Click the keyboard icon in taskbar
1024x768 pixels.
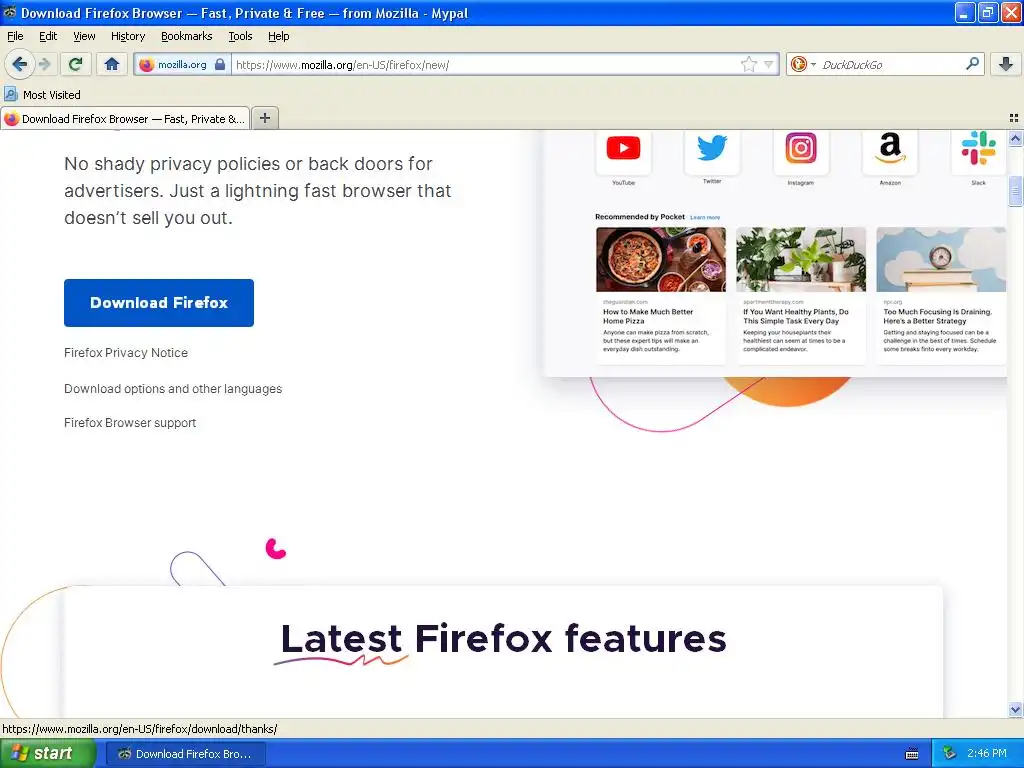point(912,754)
